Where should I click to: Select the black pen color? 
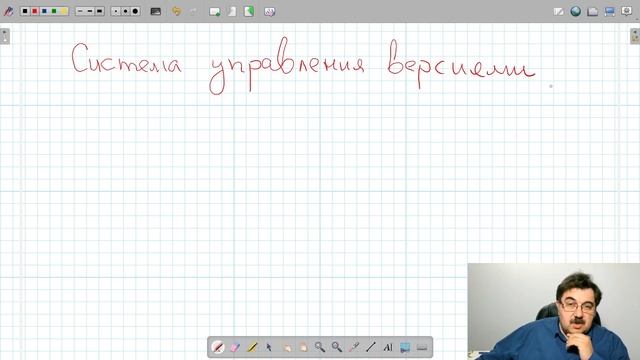pyautogui.click(x=25, y=11)
